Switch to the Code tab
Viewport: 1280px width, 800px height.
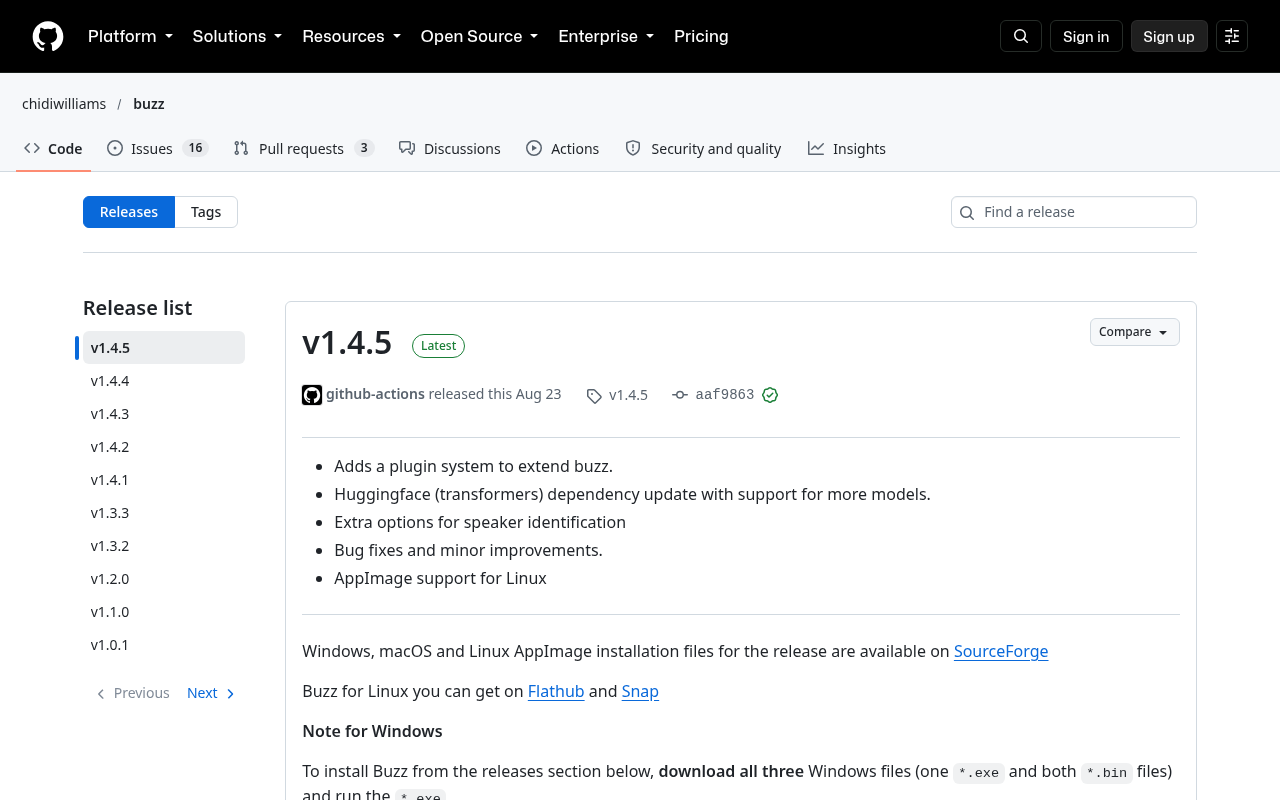(54, 149)
